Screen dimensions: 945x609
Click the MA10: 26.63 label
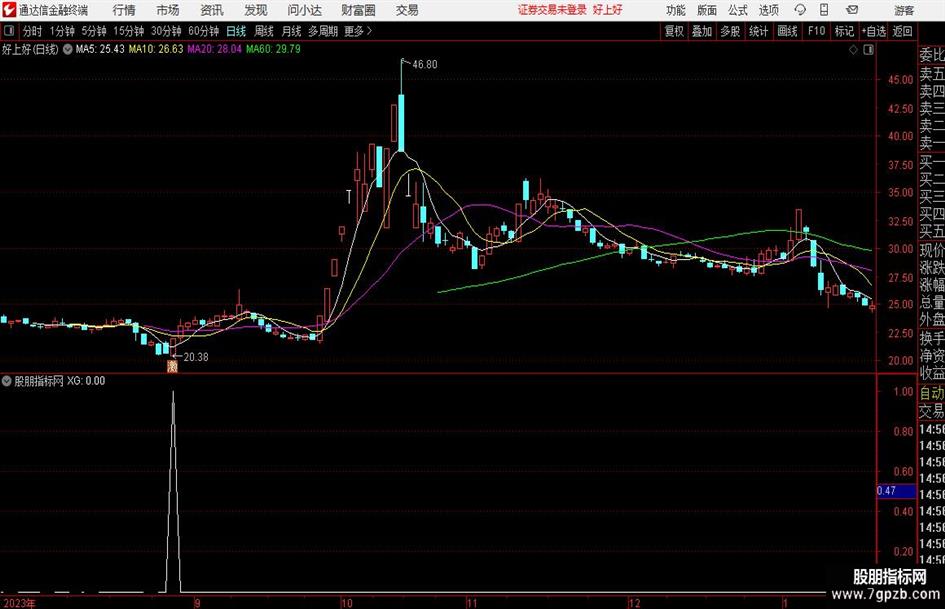coord(156,49)
